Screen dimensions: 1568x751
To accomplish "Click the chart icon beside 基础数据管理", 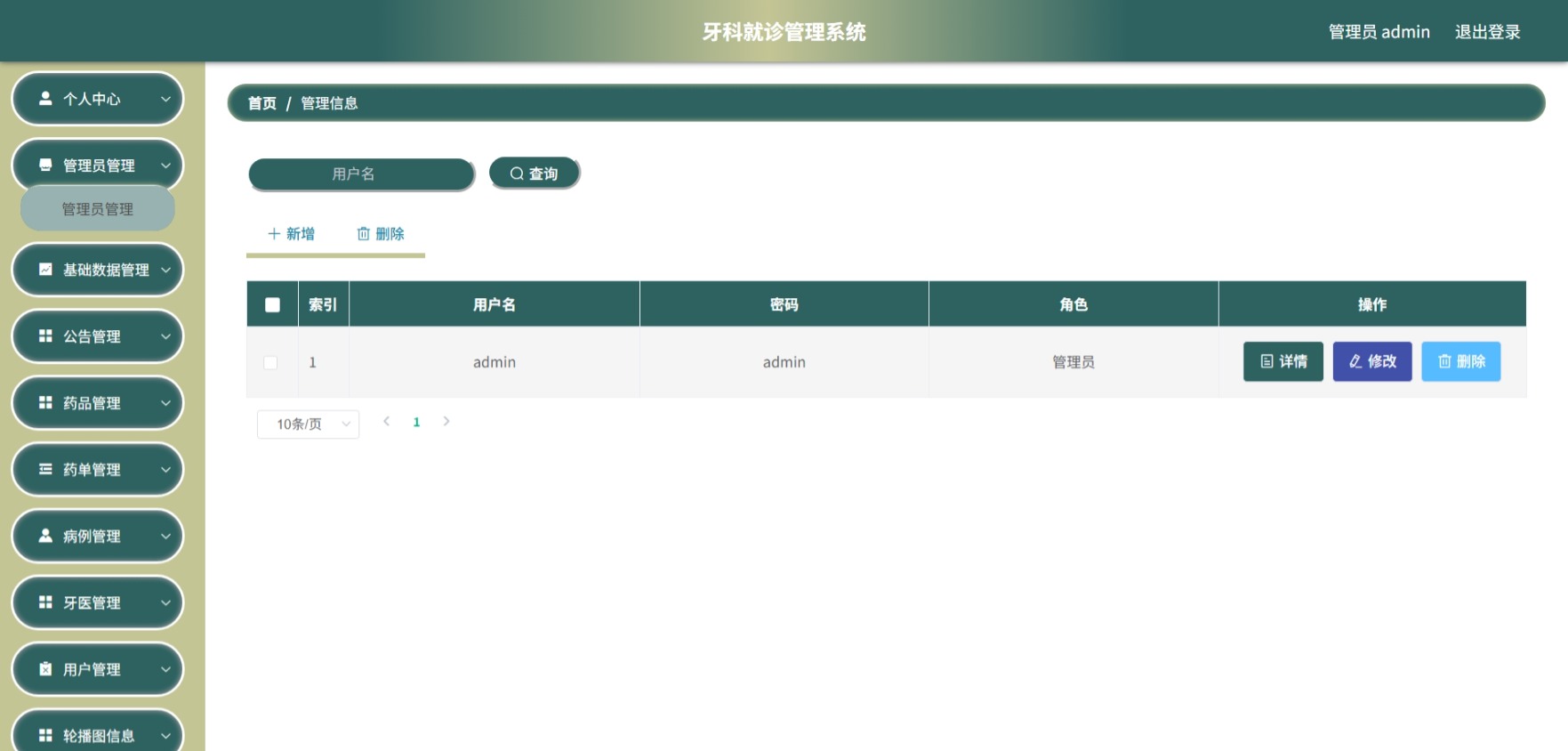I will pyautogui.click(x=45, y=270).
